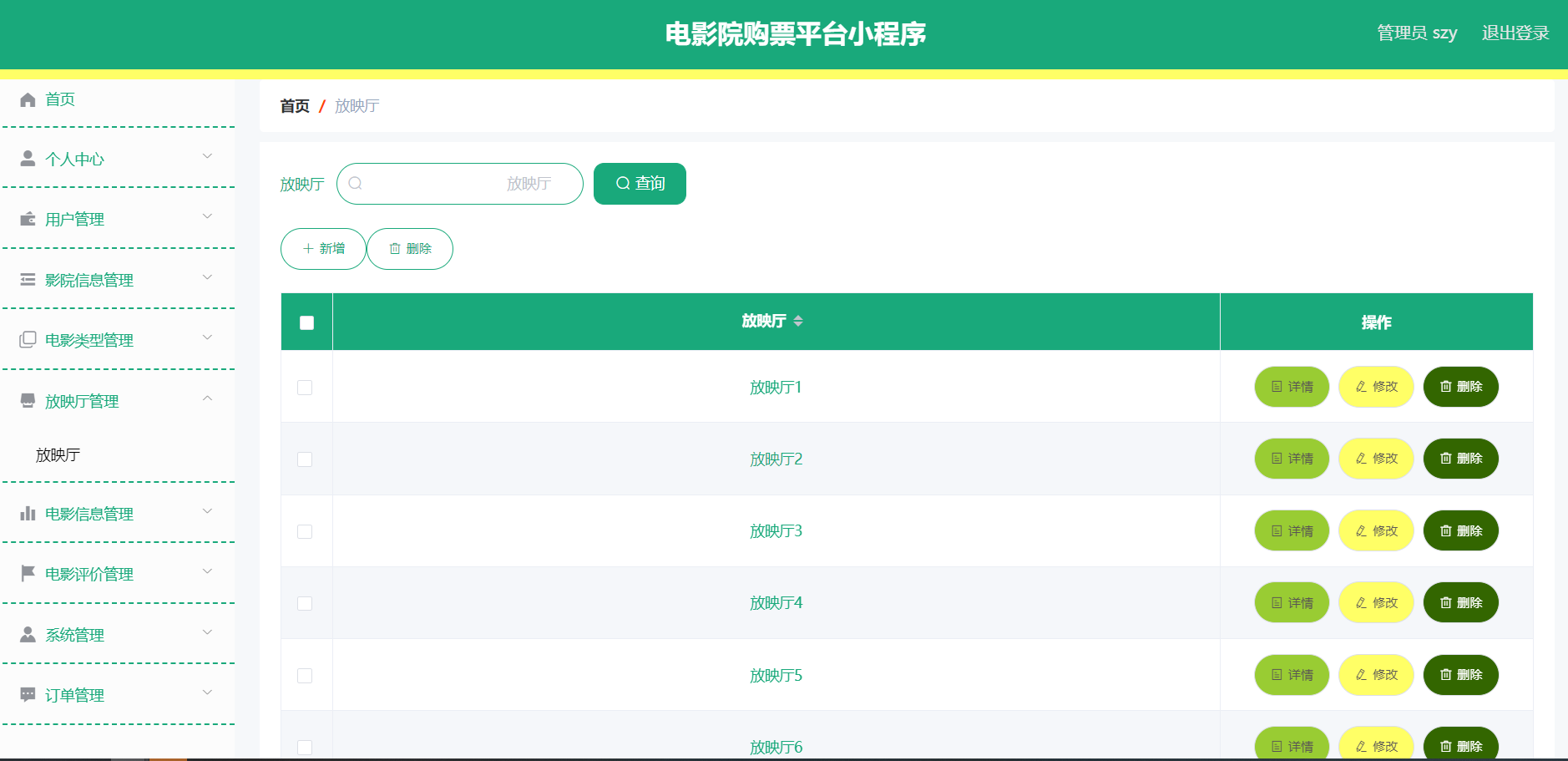Check the box for 放映厅5

(x=305, y=675)
